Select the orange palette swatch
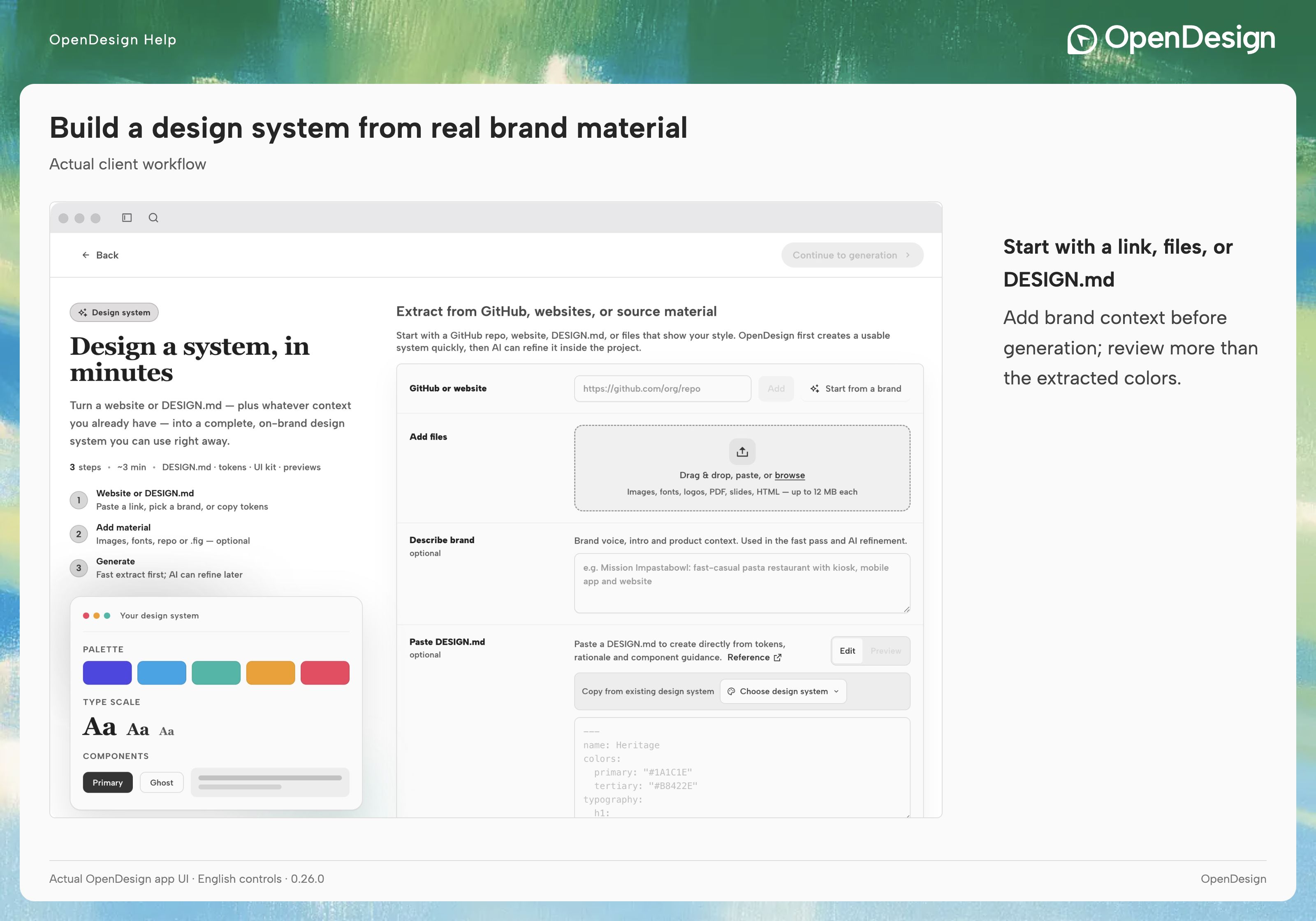The width and height of the screenshot is (1316, 921). (271, 673)
